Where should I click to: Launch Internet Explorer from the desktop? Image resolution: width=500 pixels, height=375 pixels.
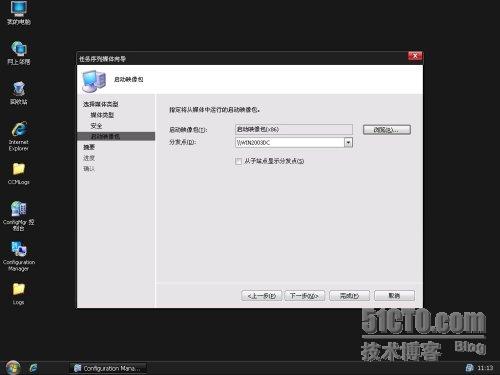[19, 136]
